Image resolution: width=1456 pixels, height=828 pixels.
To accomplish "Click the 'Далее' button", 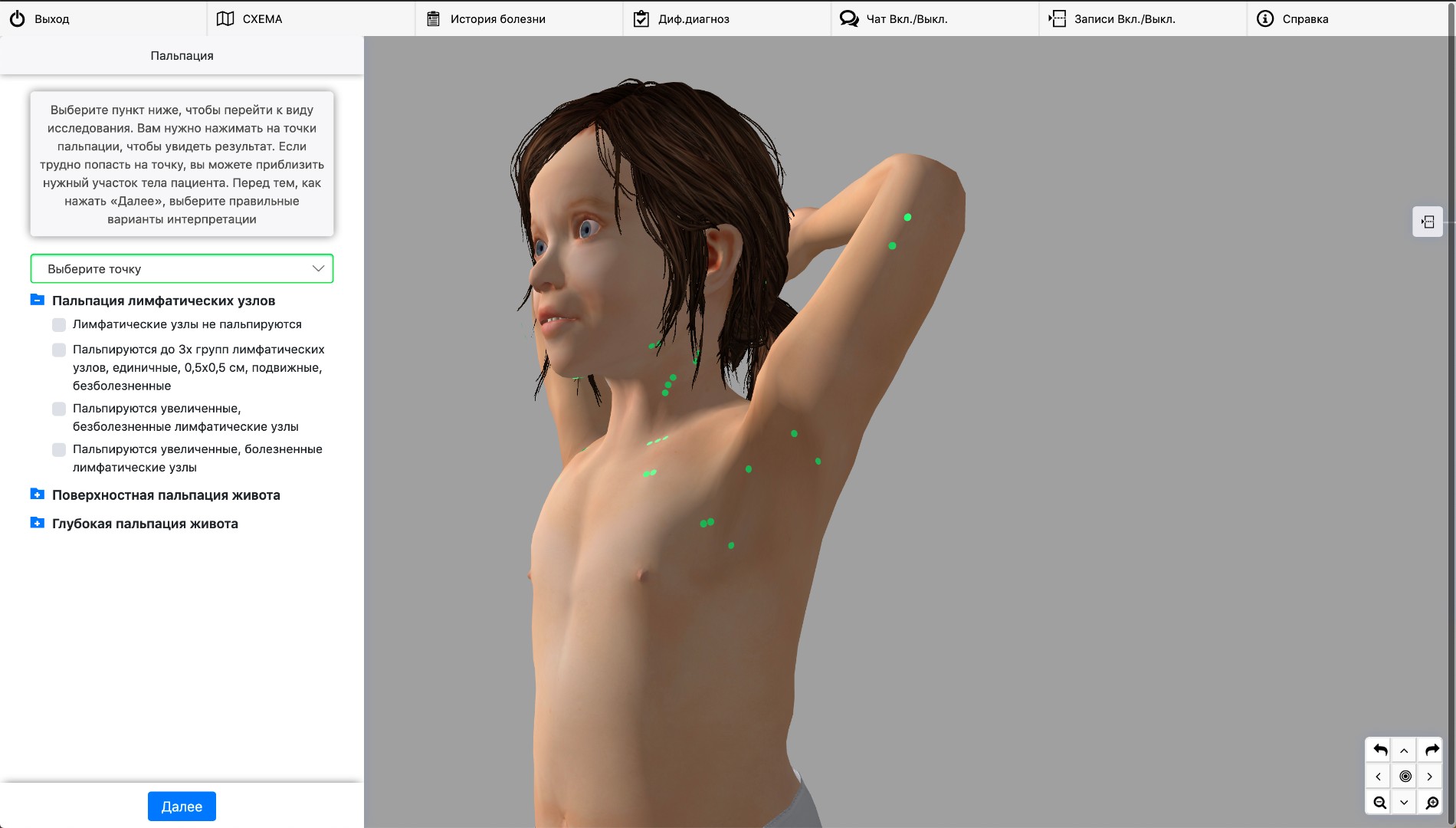I will click(x=182, y=807).
